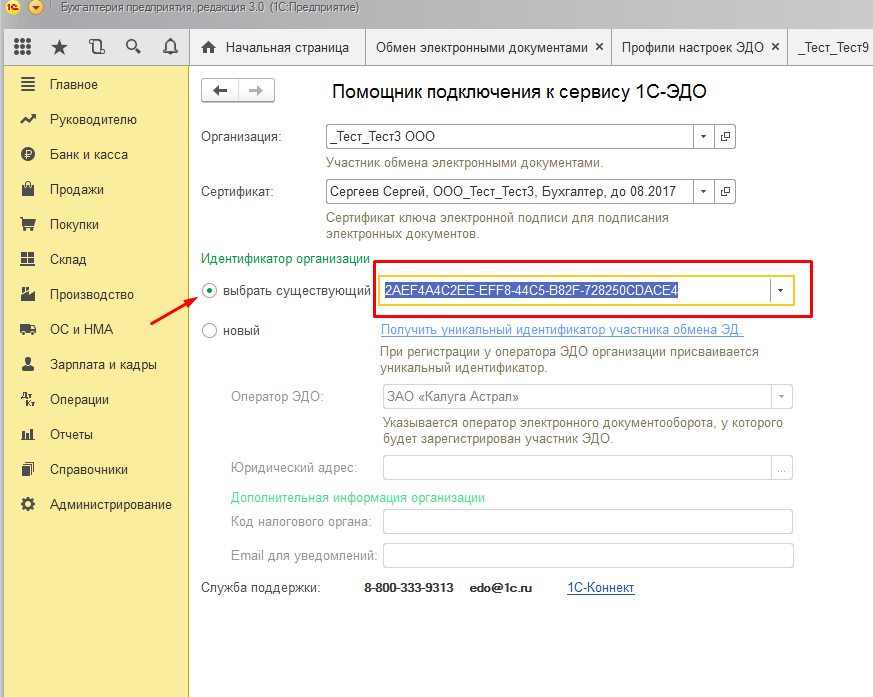Select the 'выбрать существующий' radio button
This screenshot has width=873, height=697.
(209, 291)
